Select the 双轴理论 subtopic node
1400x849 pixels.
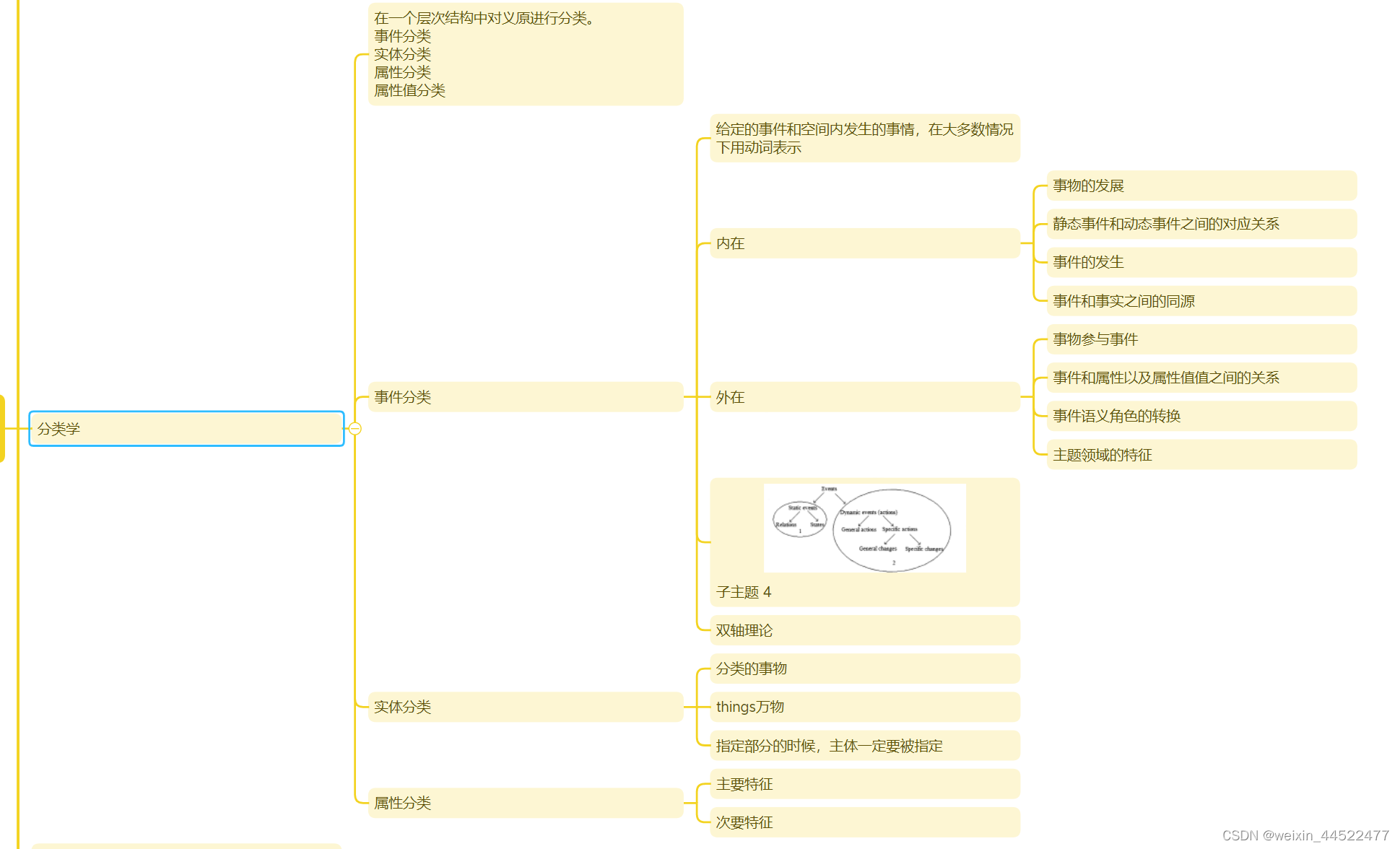[744, 630]
